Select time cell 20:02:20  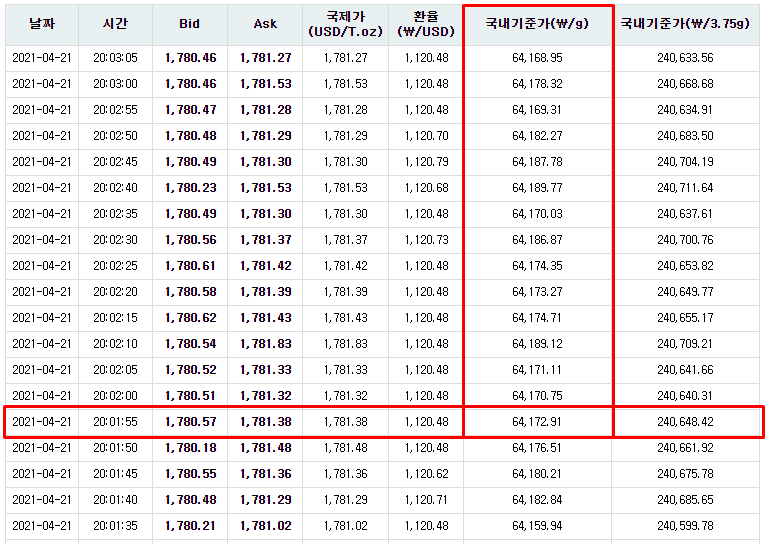(x=115, y=292)
